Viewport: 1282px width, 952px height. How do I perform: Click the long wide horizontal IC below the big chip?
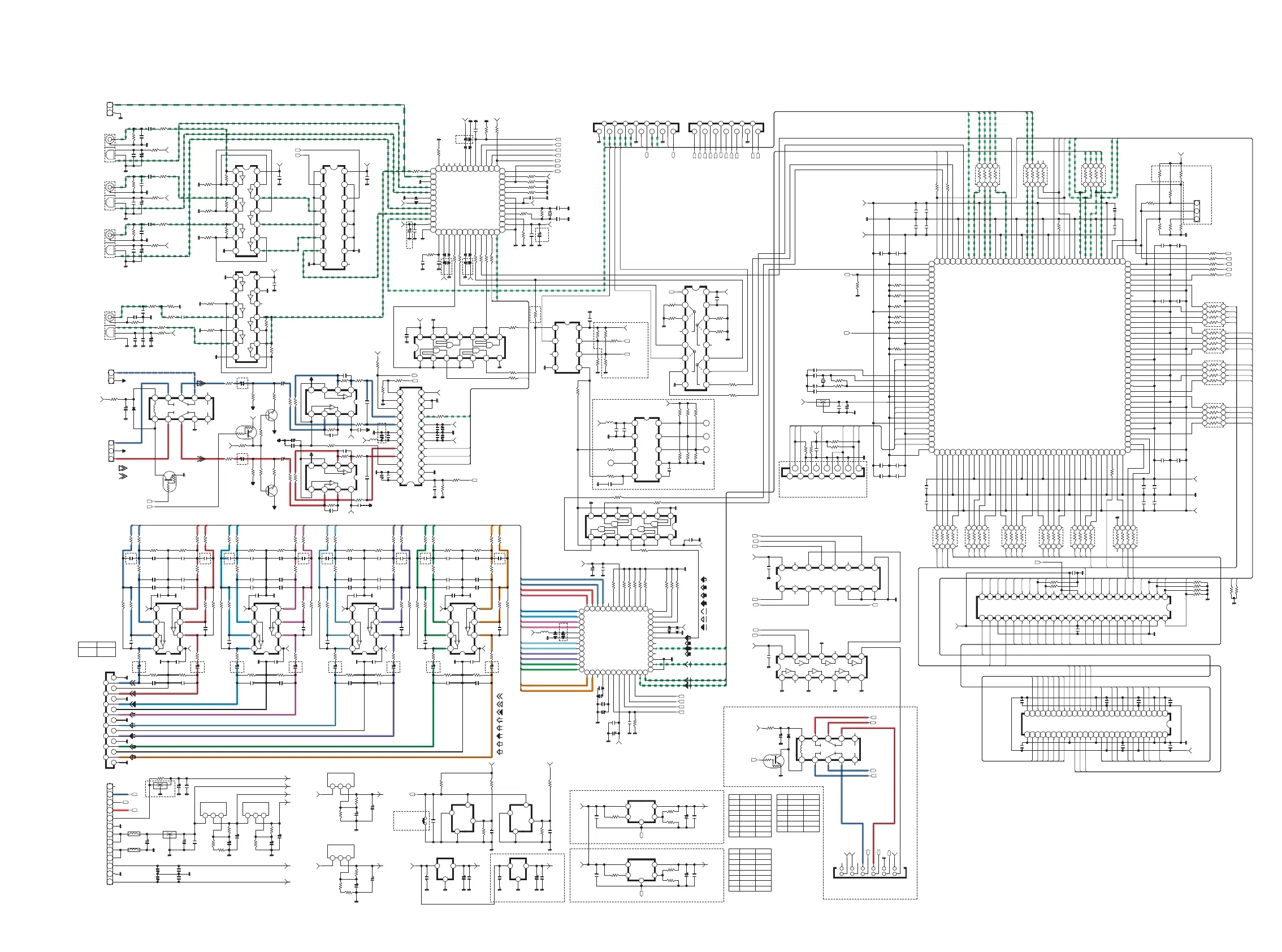pyautogui.click(x=1073, y=607)
